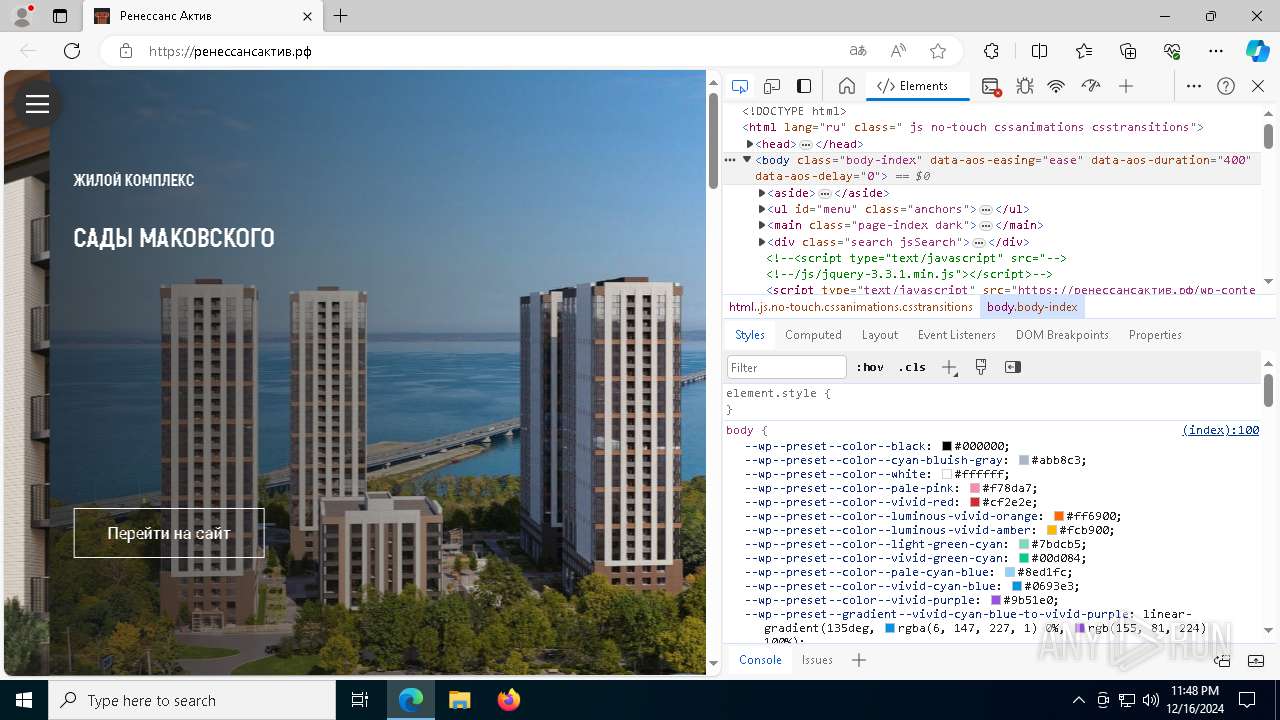Open translate icon in address bar
This screenshot has height=720, width=1280.
(x=858, y=51)
